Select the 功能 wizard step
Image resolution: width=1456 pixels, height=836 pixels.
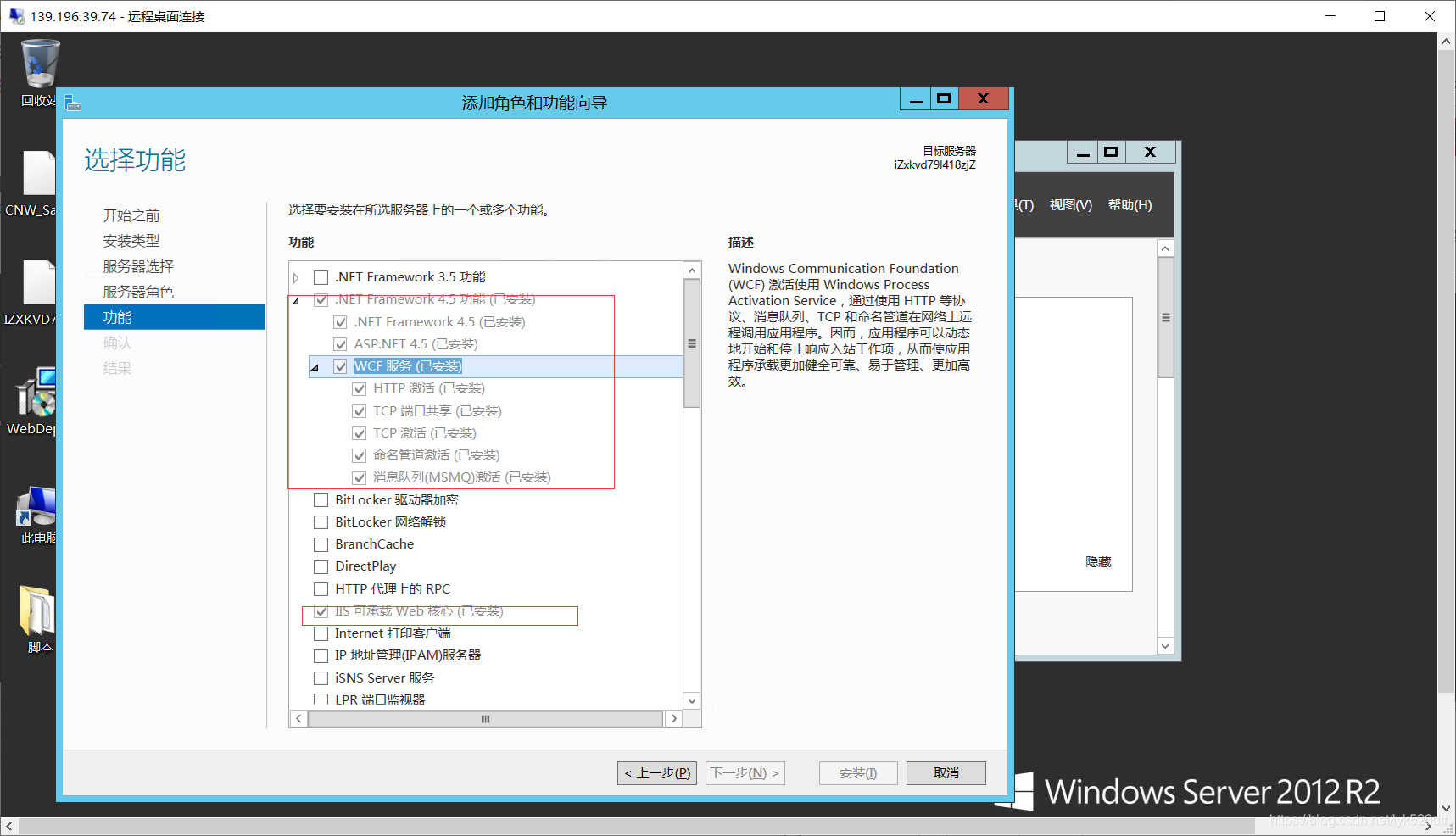click(175, 317)
